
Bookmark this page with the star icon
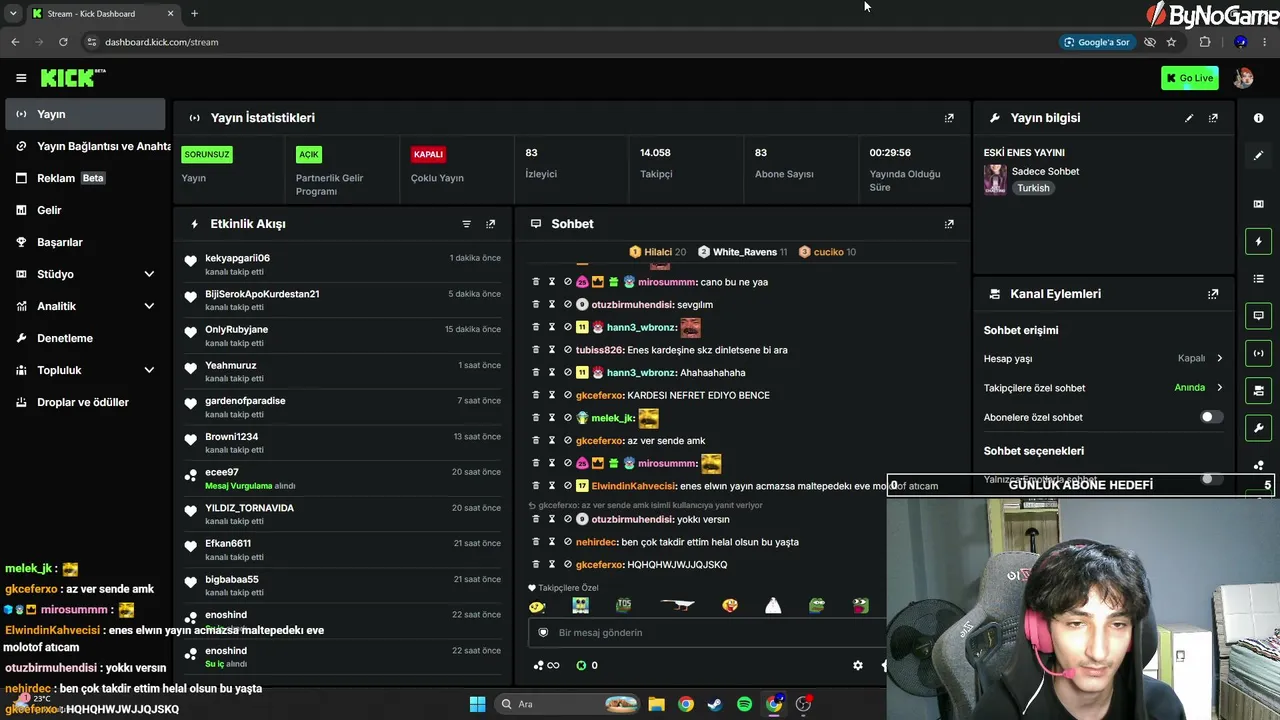tap(1171, 42)
